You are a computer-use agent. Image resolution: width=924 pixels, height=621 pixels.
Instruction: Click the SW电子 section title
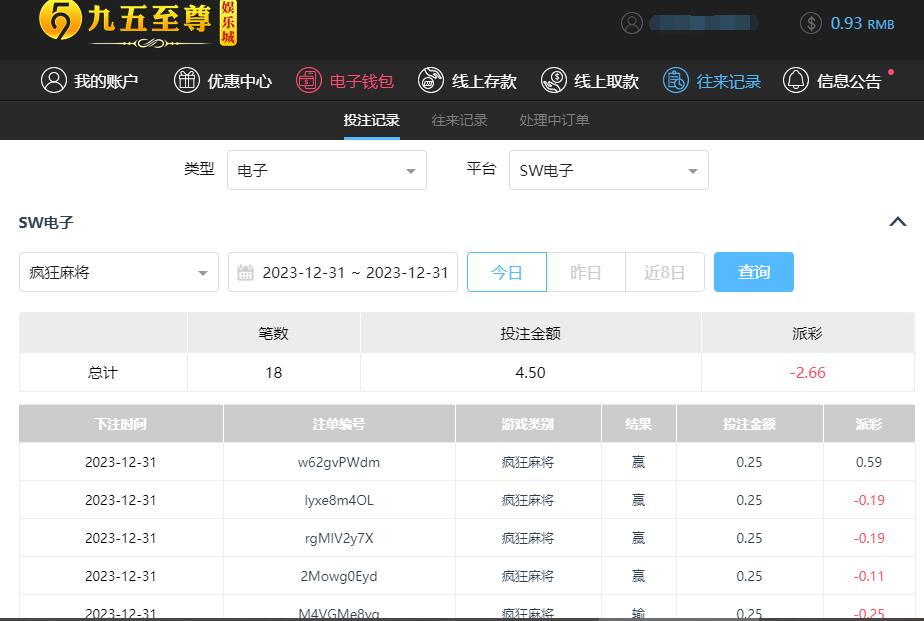tap(46, 223)
